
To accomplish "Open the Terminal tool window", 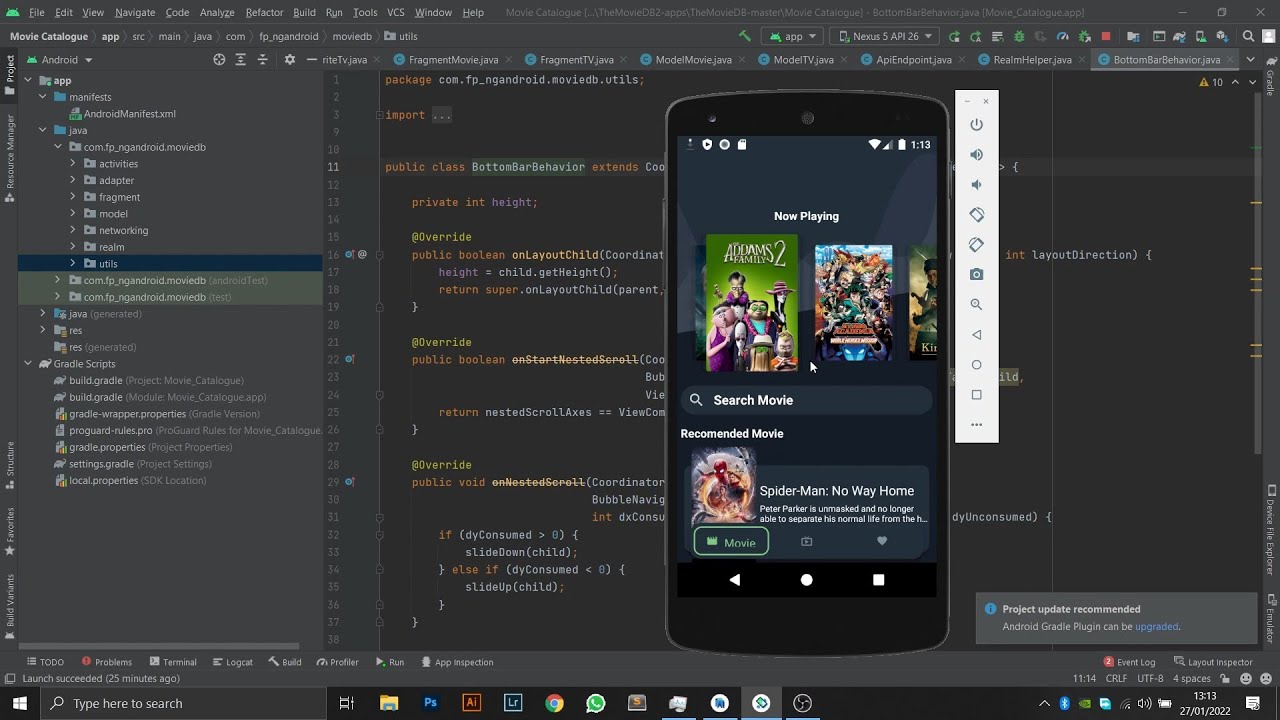I will point(172,662).
